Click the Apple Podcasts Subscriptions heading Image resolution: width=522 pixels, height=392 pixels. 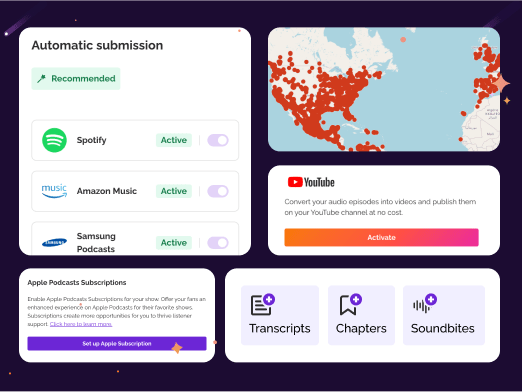tap(77, 283)
